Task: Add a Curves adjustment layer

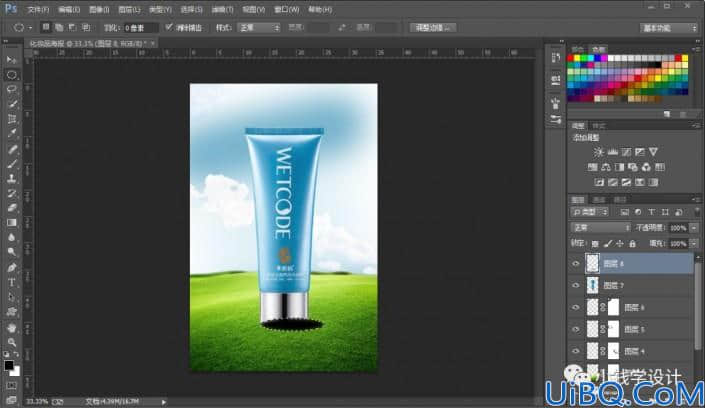Action: 626,152
